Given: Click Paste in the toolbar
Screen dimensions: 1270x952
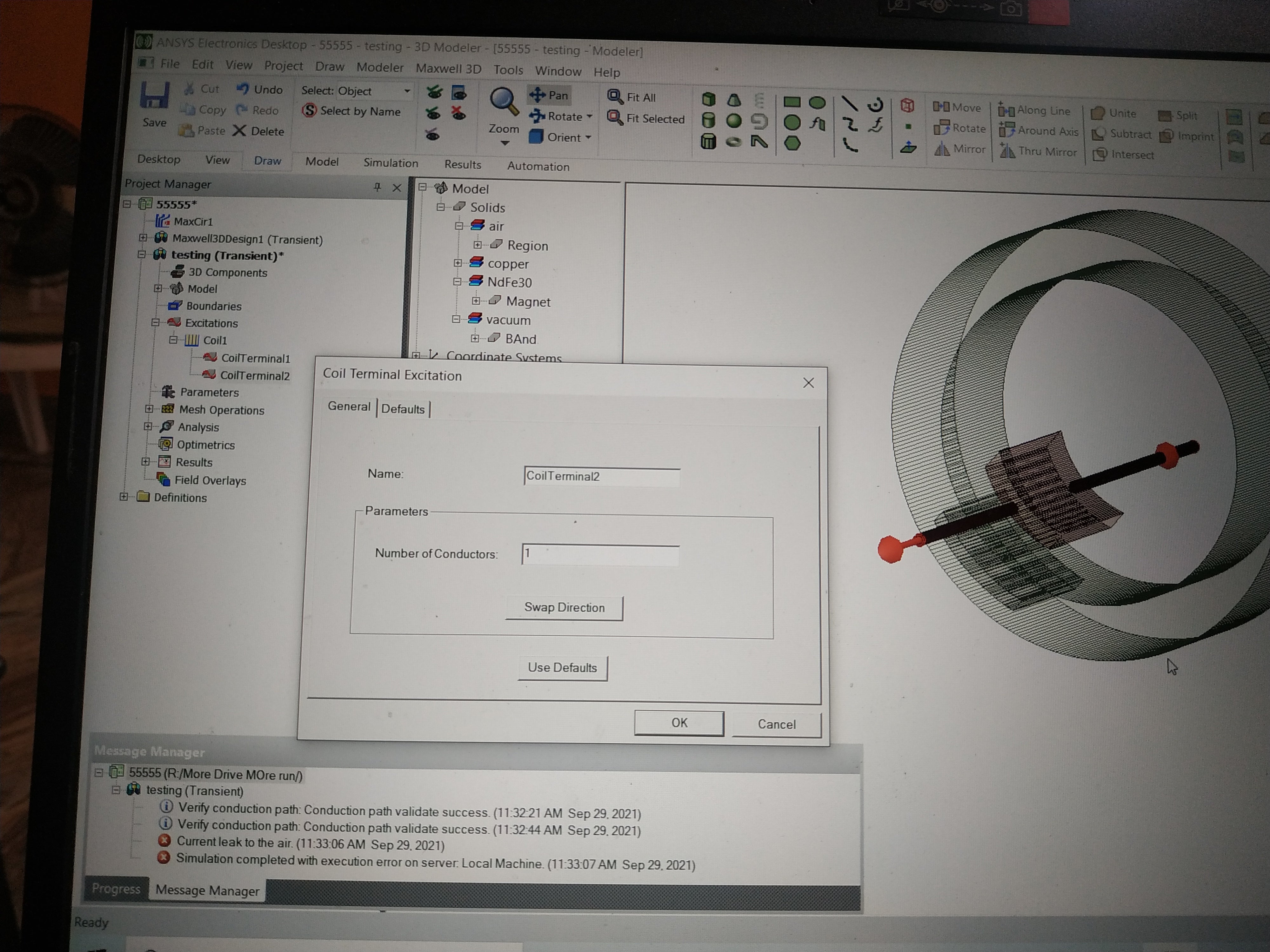Looking at the screenshot, I should click(x=202, y=130).
